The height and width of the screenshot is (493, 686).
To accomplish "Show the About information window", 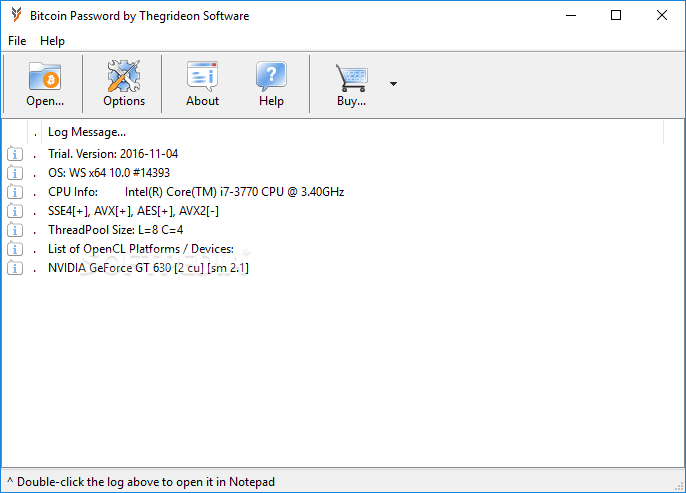I will pyautogui.click(x=202, y=84).
